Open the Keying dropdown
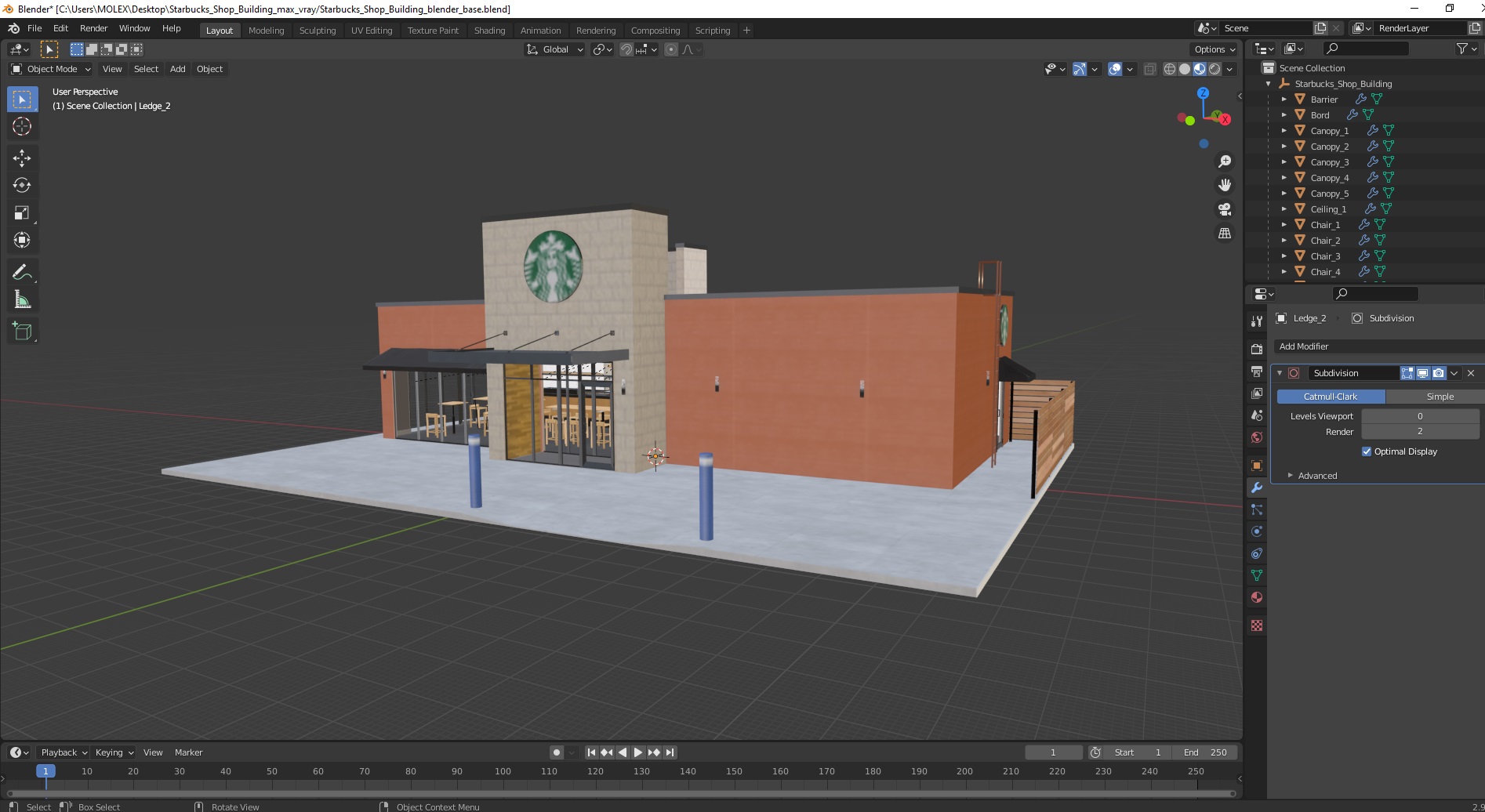 click(114, 752)
